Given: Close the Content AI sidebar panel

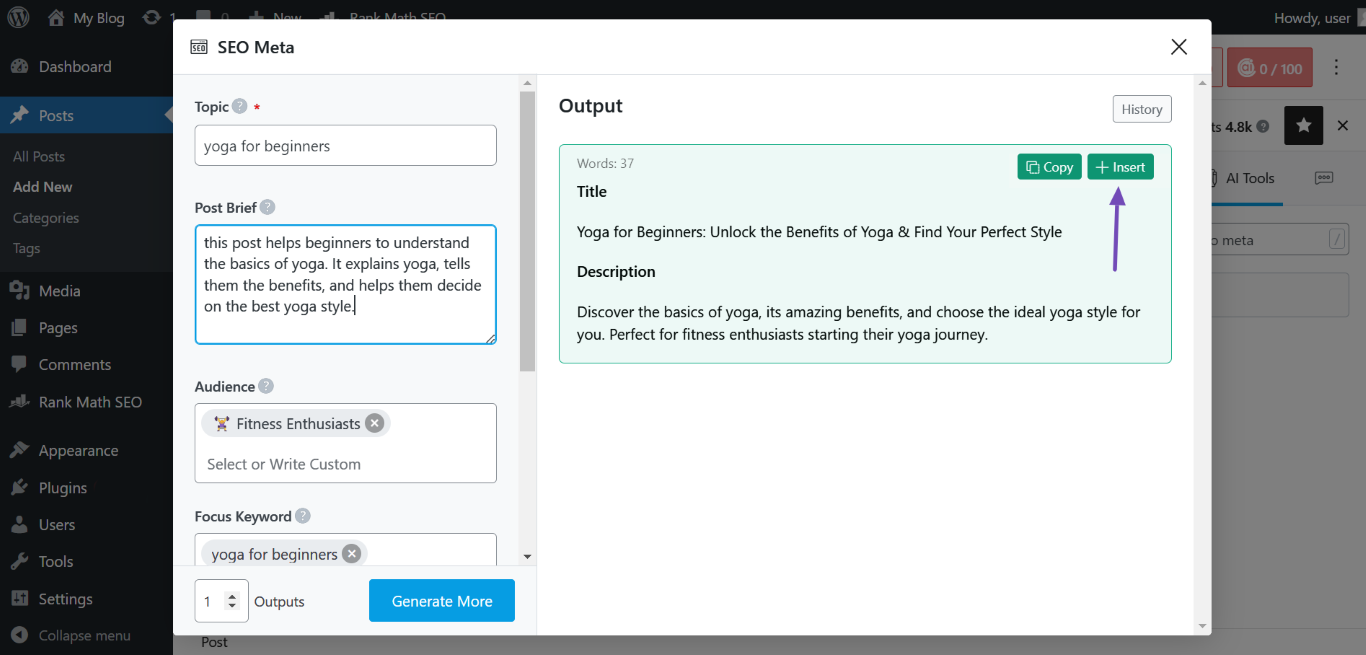Looking at the screenshot, I should click(x=1343, y=126).
